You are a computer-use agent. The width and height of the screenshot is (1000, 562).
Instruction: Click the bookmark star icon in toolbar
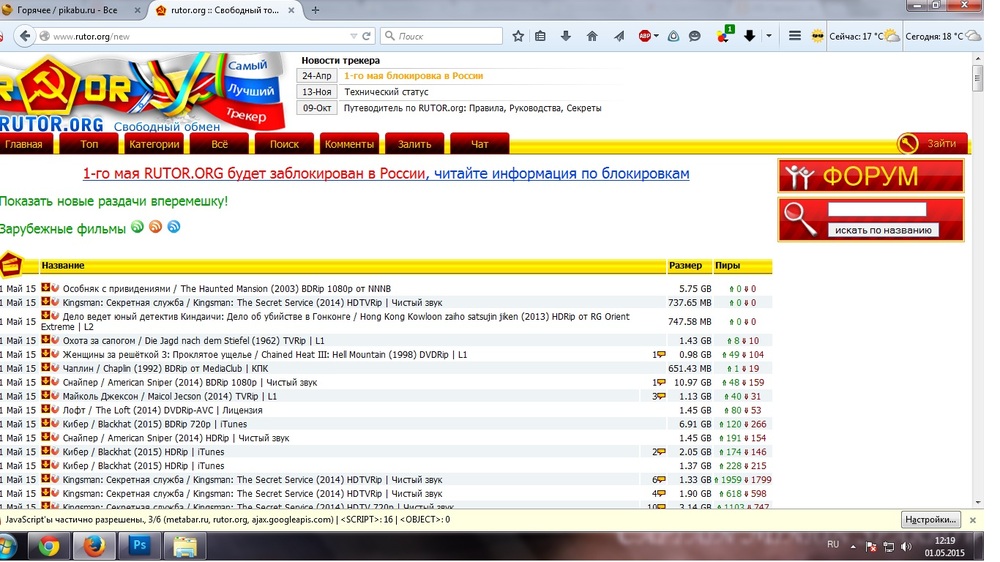click(x=518, y=36)
